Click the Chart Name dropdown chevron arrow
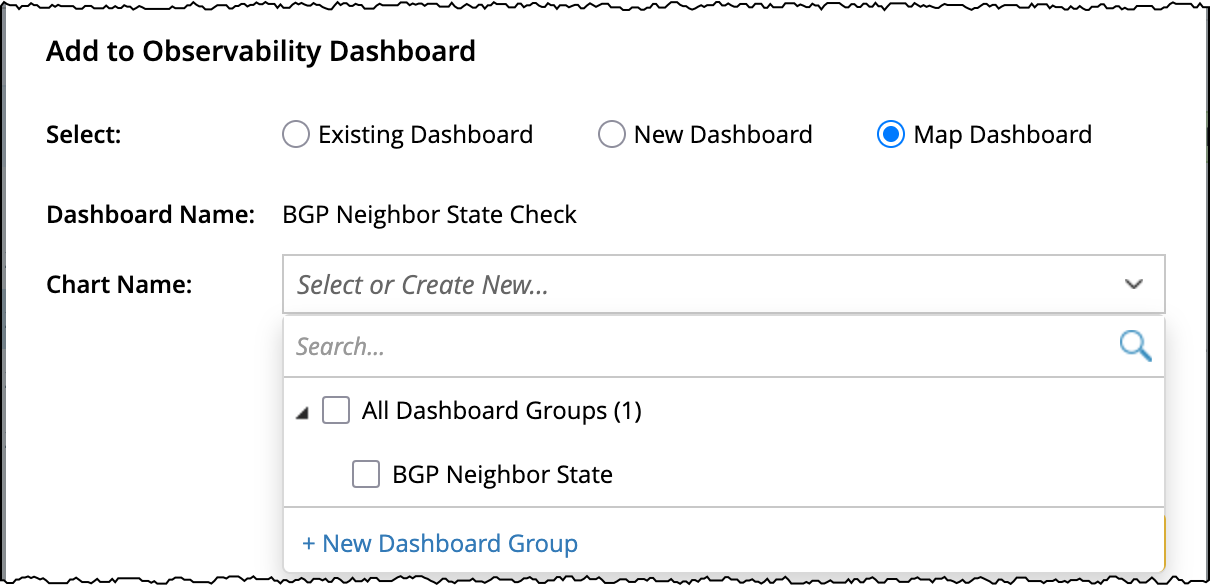Screen dimensions: 1210x586 click(1133, 285)
